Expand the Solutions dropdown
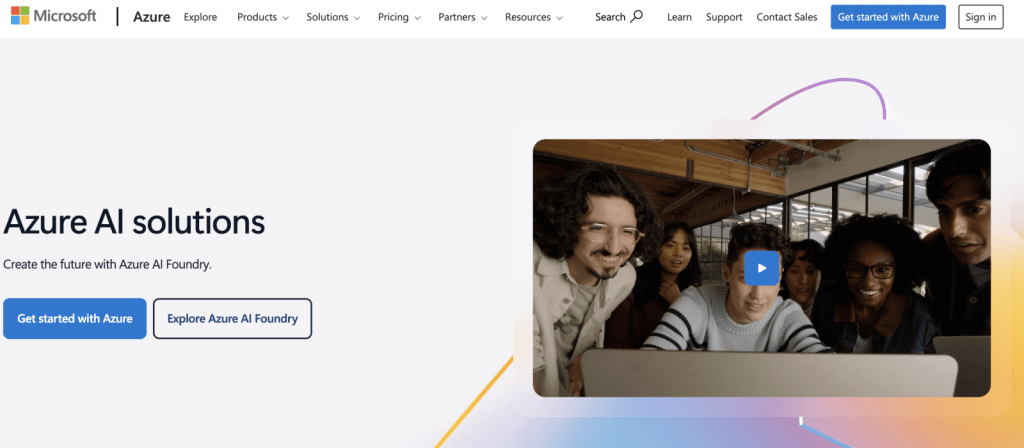 pos(333,17)
